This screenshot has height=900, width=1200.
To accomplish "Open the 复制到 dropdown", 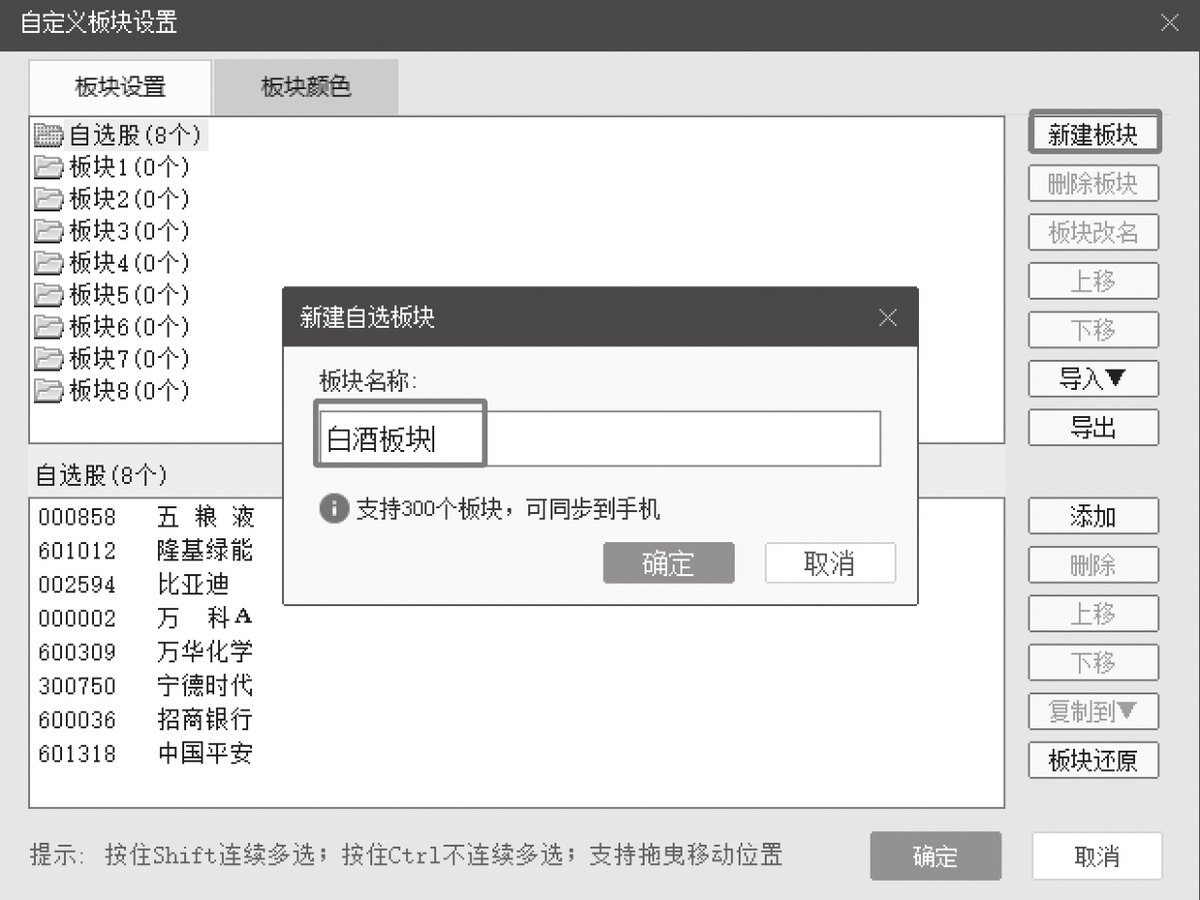I will (x=1094, y=711).
